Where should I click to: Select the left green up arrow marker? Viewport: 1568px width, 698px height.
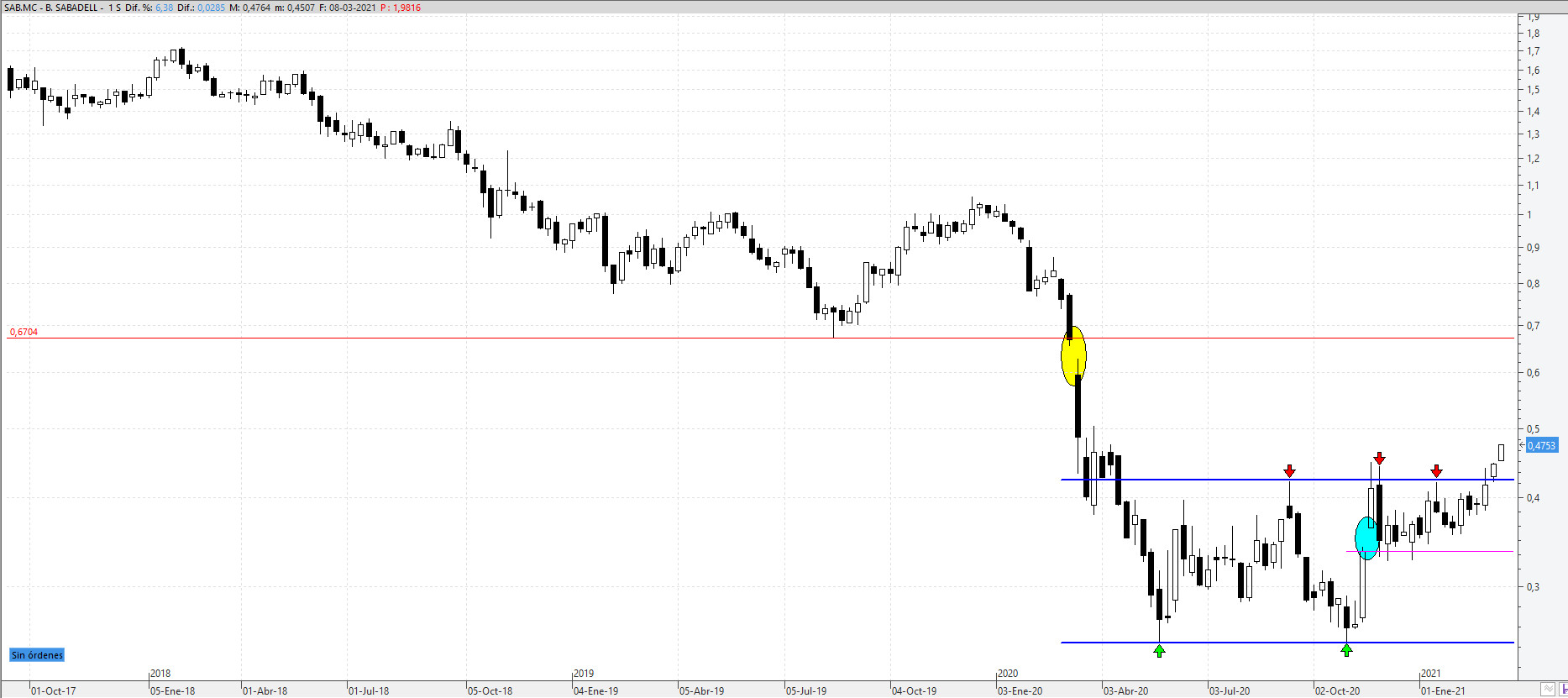point(1159,650)
